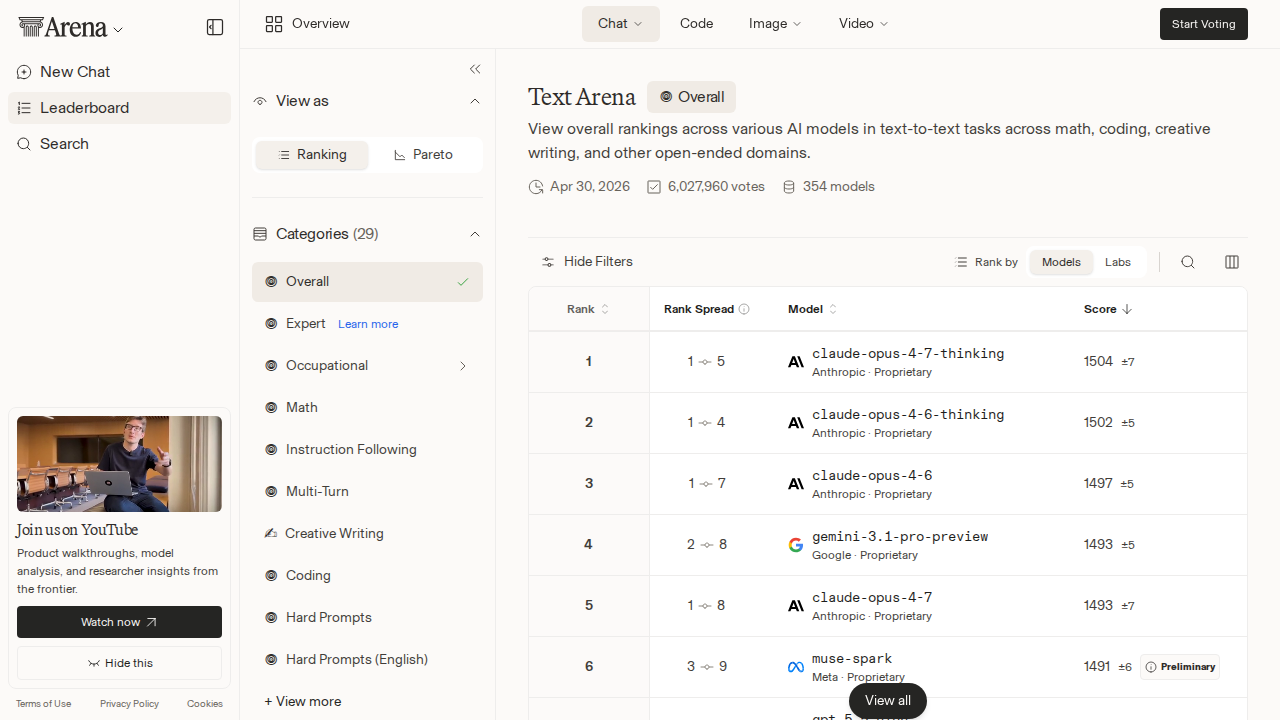The height and width of the screenshot is (720, 1280).
Task: Hide the filters panel
Action: tap(587, 262)
